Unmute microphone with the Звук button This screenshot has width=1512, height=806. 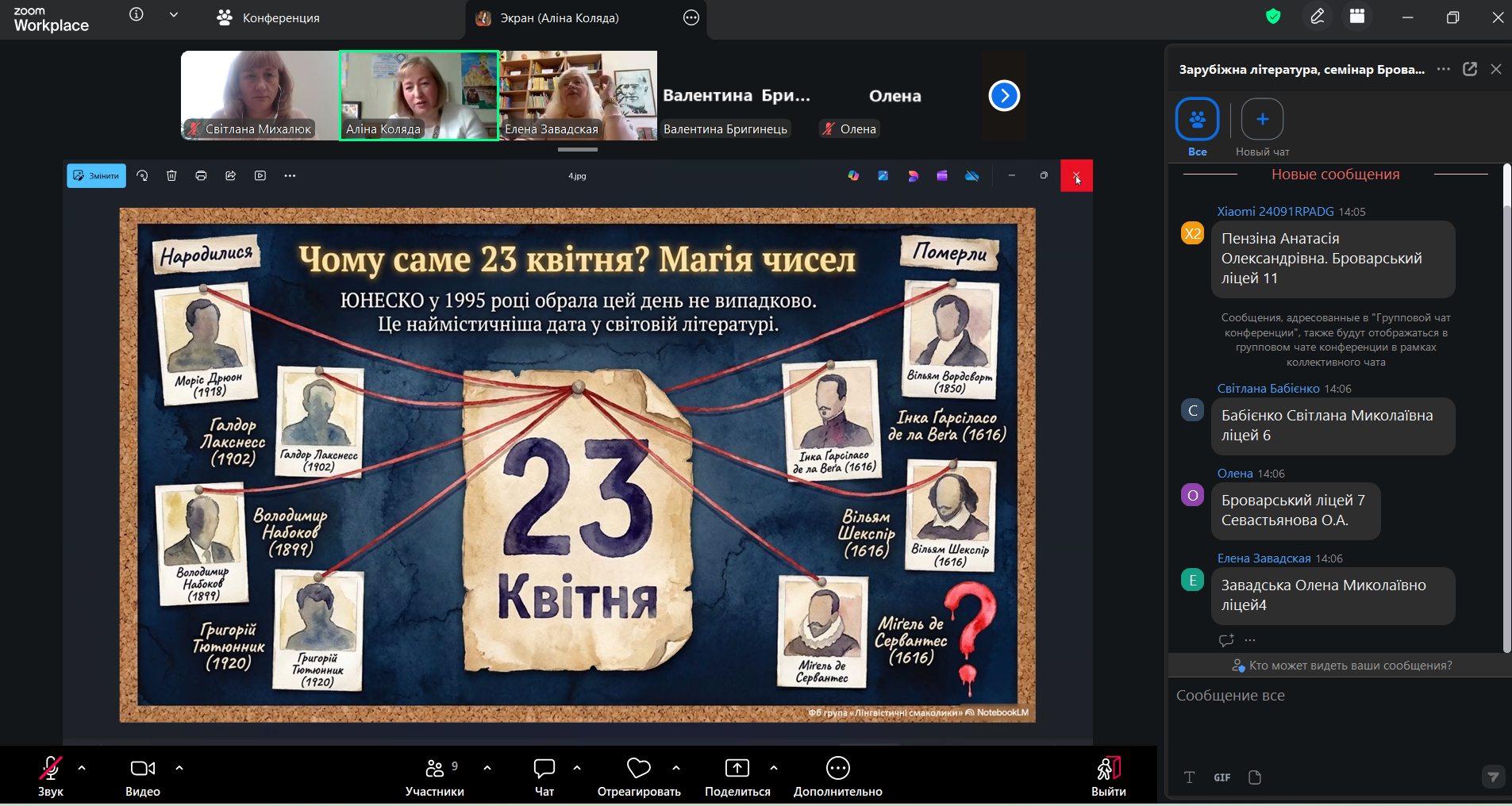(x=51, y=775)
